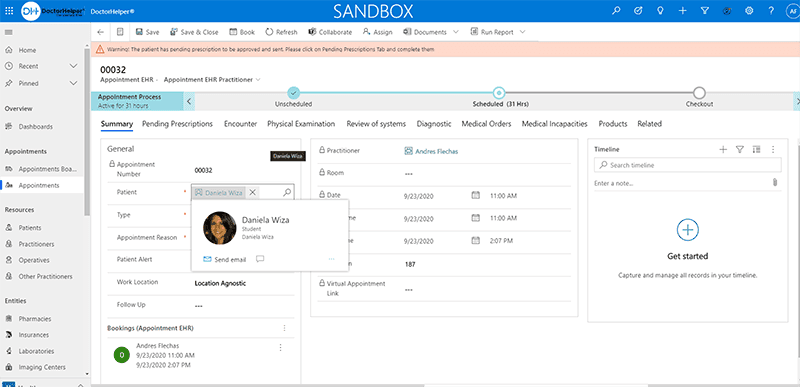Click the chat icon in contact card
Image resolution: width=800 pixels, height=387 pixels.
tap(260, 259)
